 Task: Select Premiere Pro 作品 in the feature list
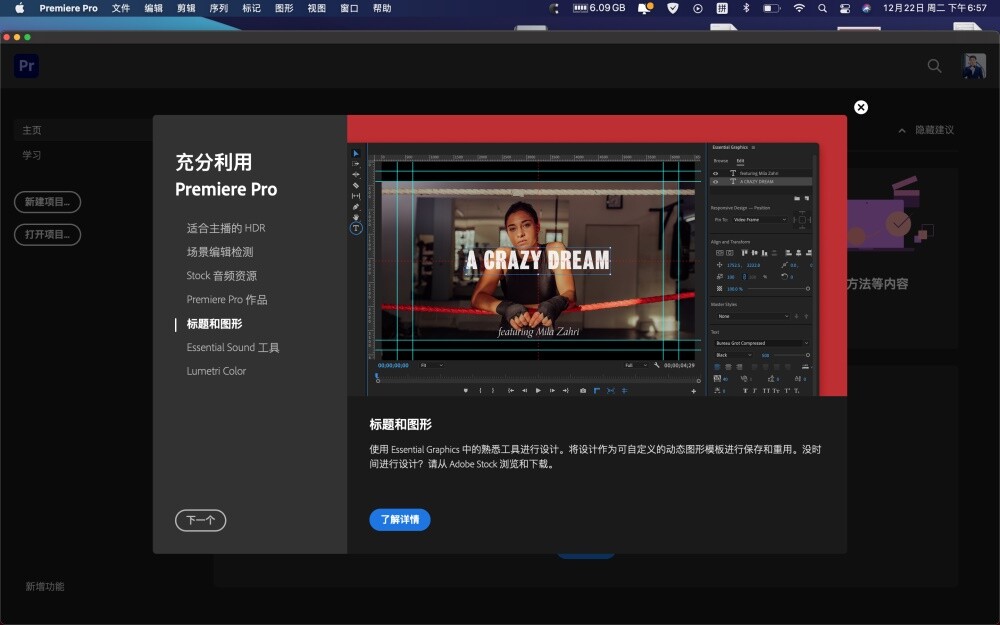(226, 299)
